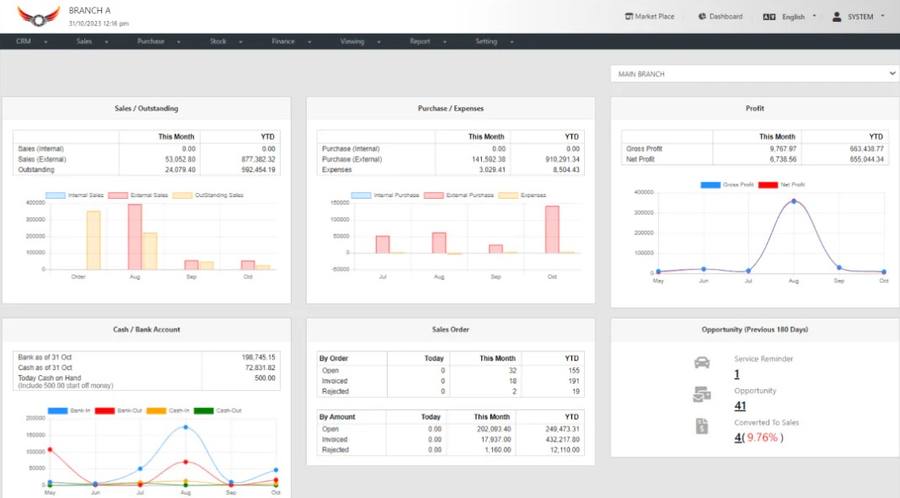Click Cash as of 31 Oct value
The height and width of the screenshot is (498, 900).
(x=260, y=367)
